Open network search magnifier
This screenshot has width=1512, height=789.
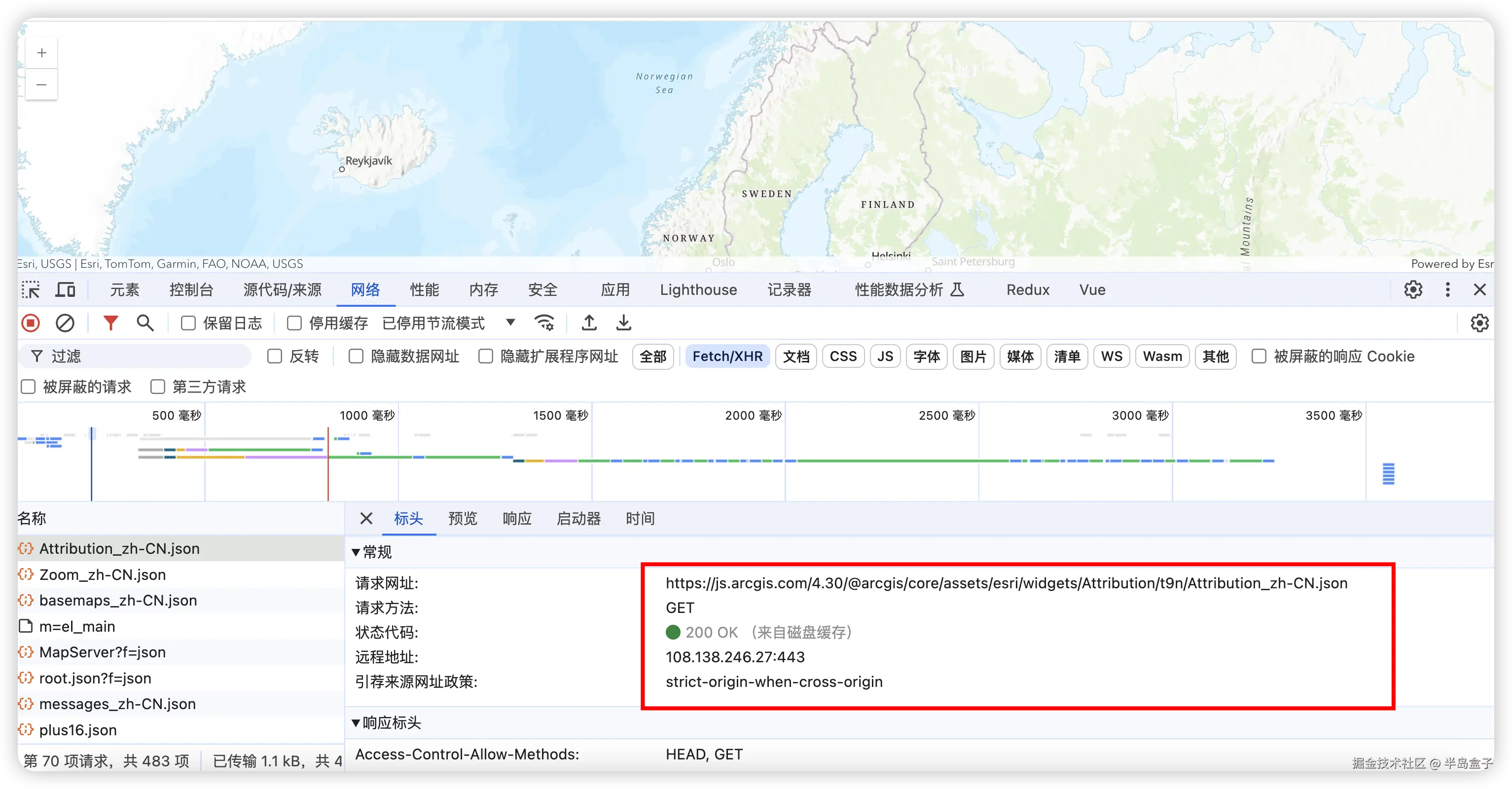point(145,323)
